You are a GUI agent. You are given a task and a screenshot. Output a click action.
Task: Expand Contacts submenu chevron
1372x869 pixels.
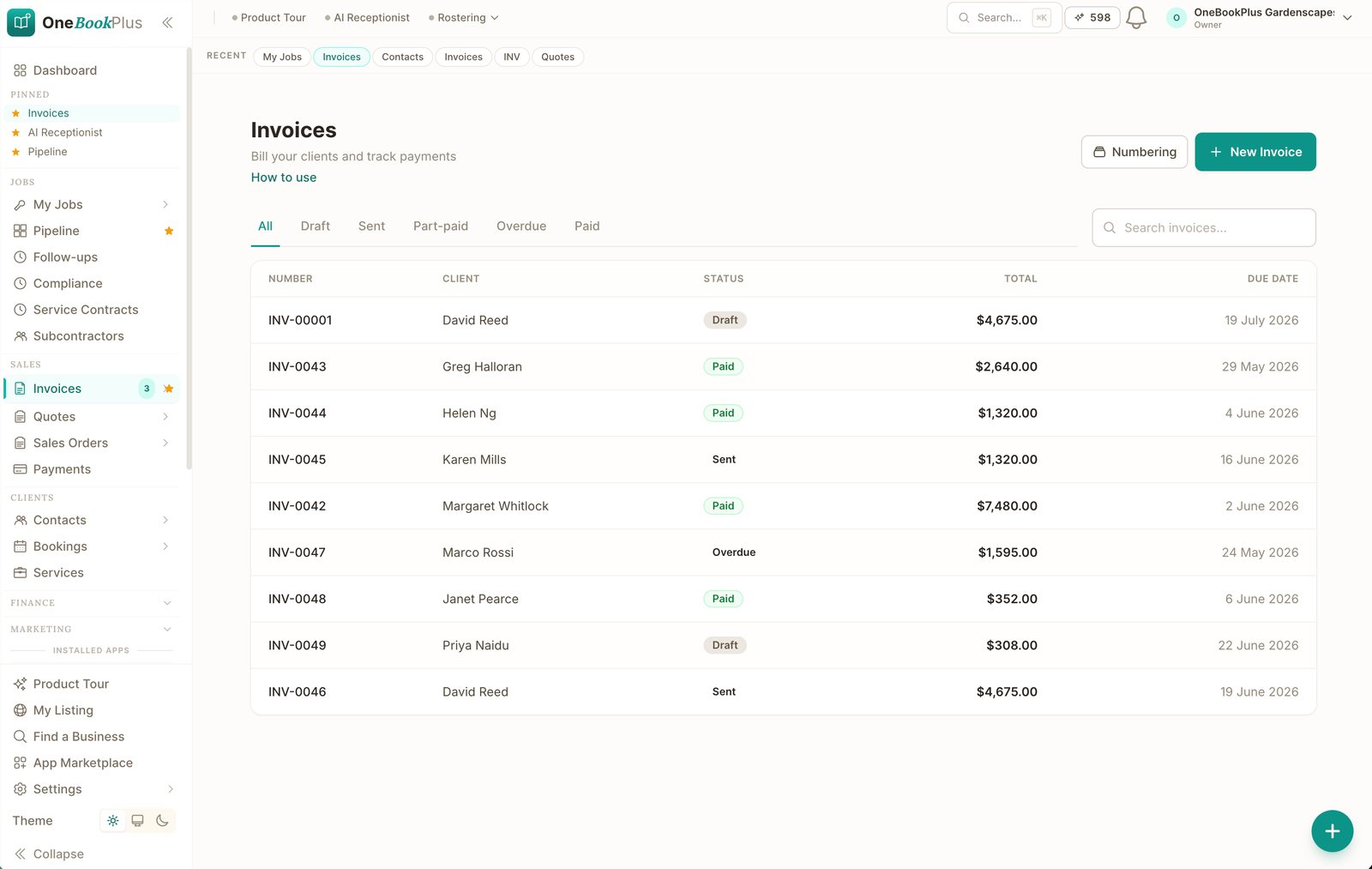point(165,520)
